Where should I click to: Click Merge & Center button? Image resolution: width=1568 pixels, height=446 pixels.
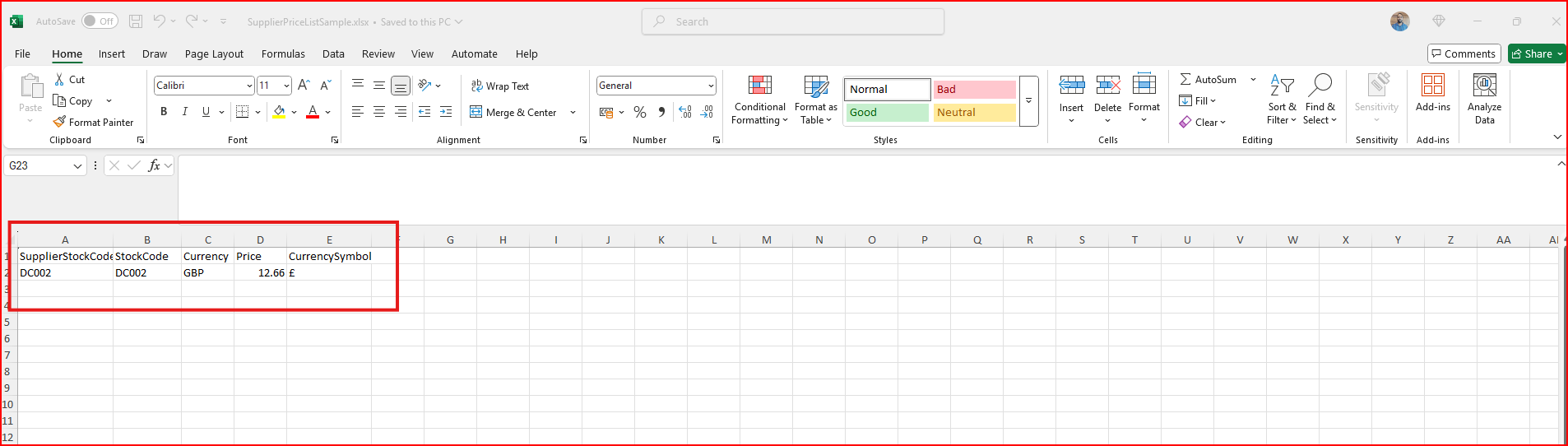pyautogui.click(x=513, y=112)
